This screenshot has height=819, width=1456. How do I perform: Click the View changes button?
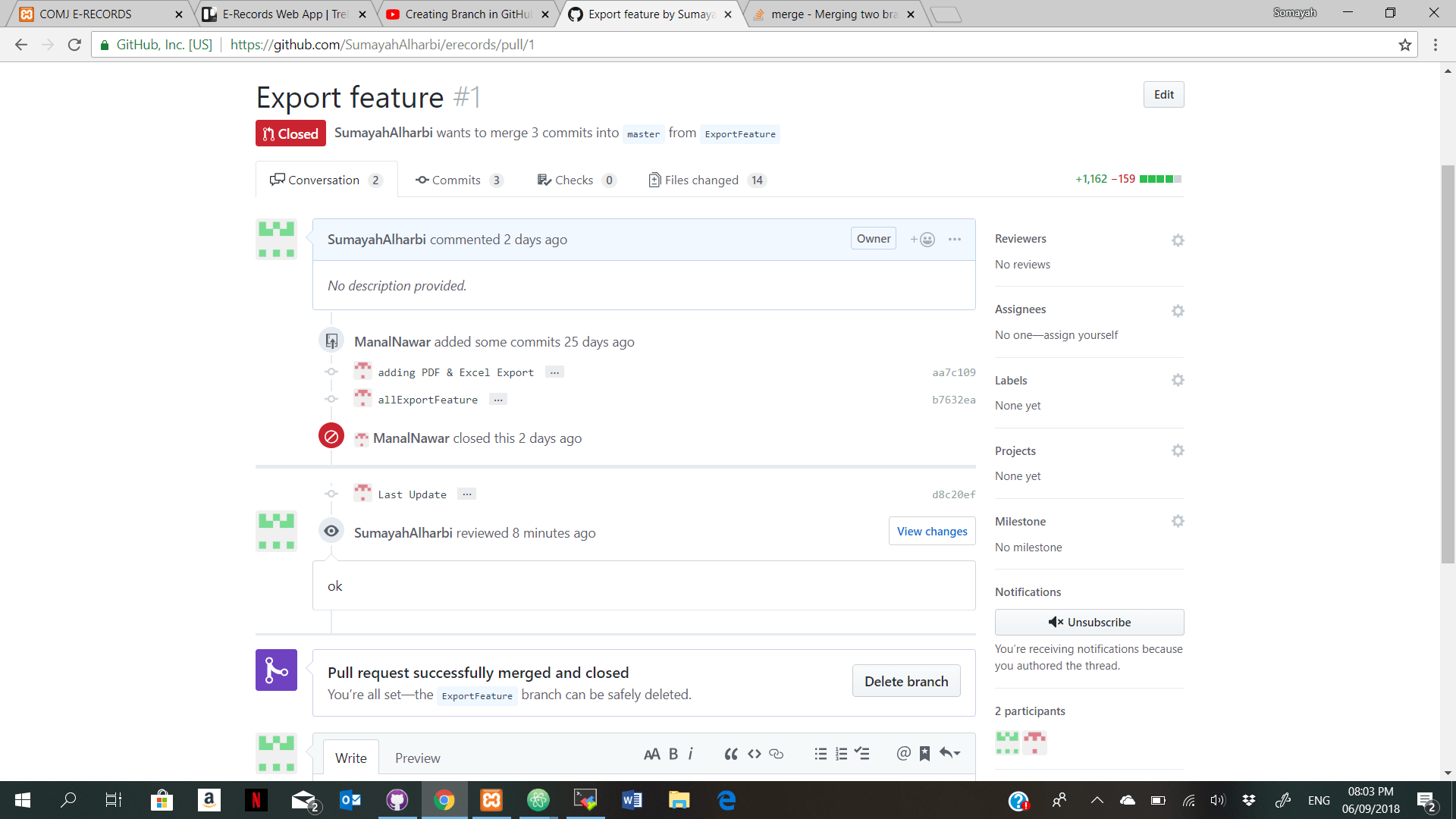(x=931, y=532)
